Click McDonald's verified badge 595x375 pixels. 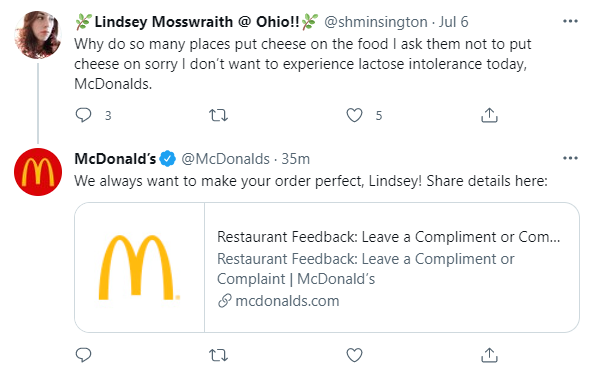click(x=167, y=159)
